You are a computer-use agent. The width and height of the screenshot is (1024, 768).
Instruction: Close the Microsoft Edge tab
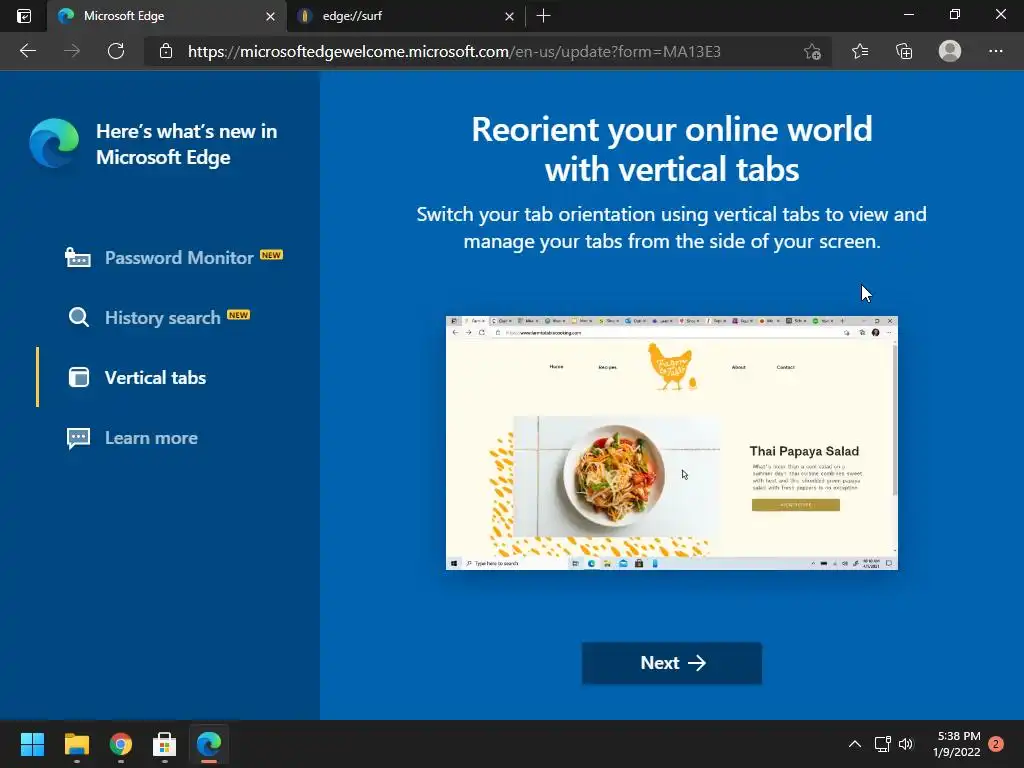tap(270, 16)
